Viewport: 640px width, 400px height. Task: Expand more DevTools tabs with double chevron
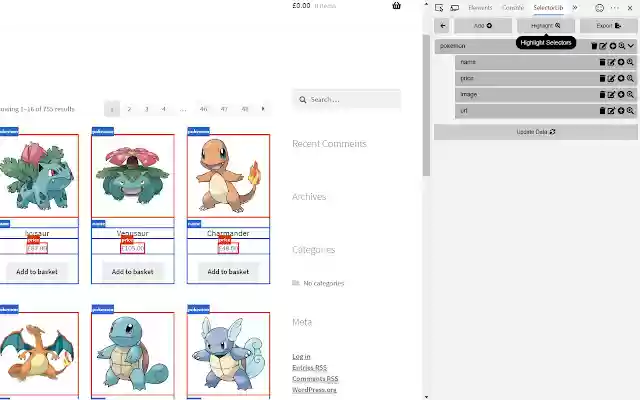pyautogui.click(x=575, y=8)
